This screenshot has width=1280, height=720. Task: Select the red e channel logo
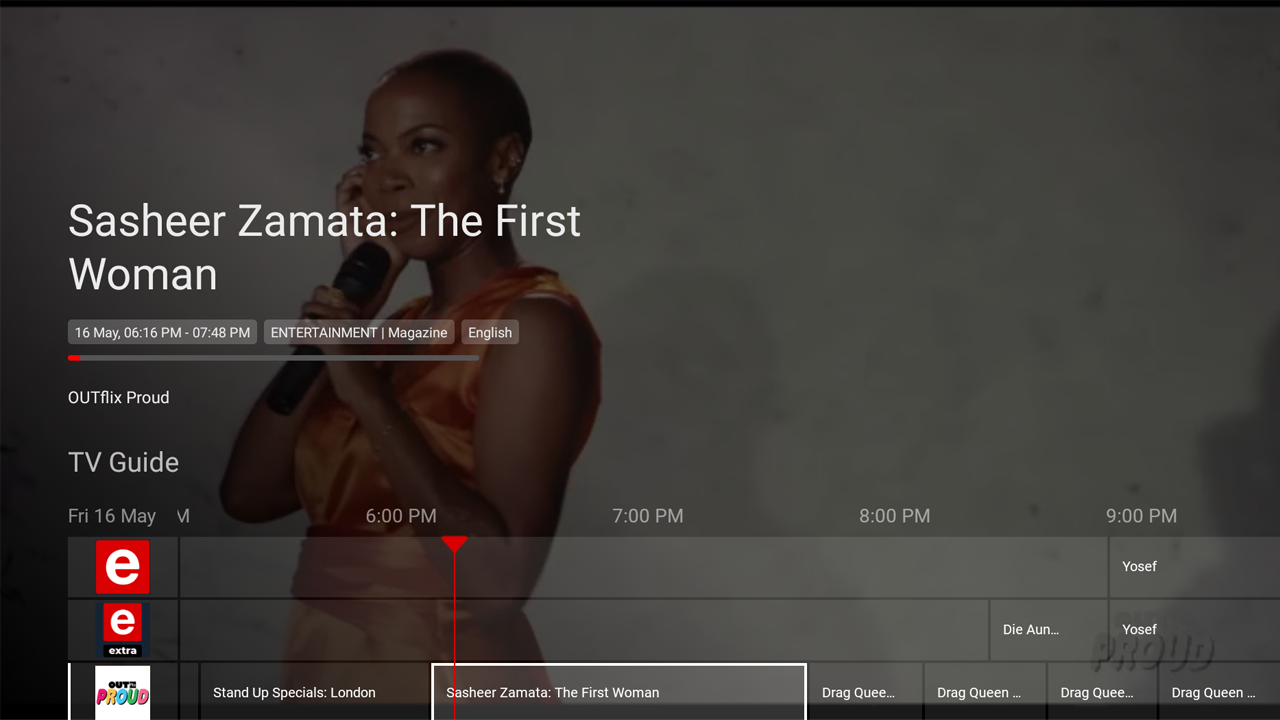122,567
